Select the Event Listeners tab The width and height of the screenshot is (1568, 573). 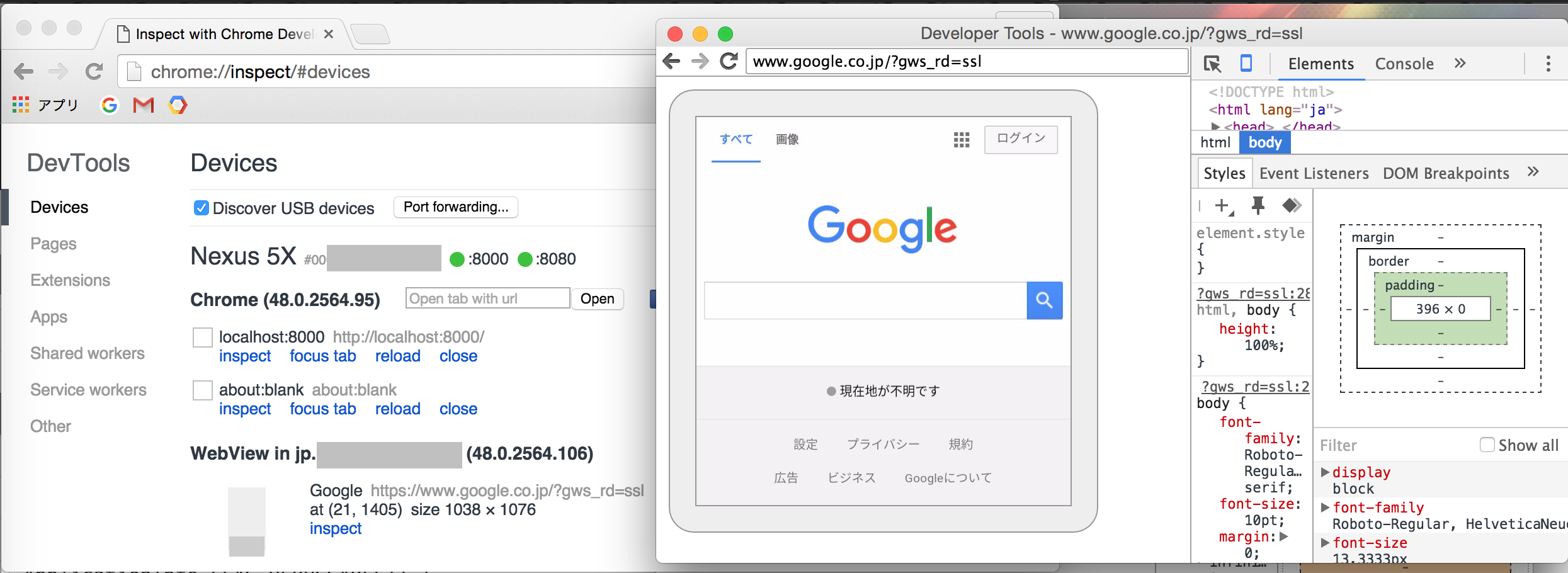(1314, 173)
